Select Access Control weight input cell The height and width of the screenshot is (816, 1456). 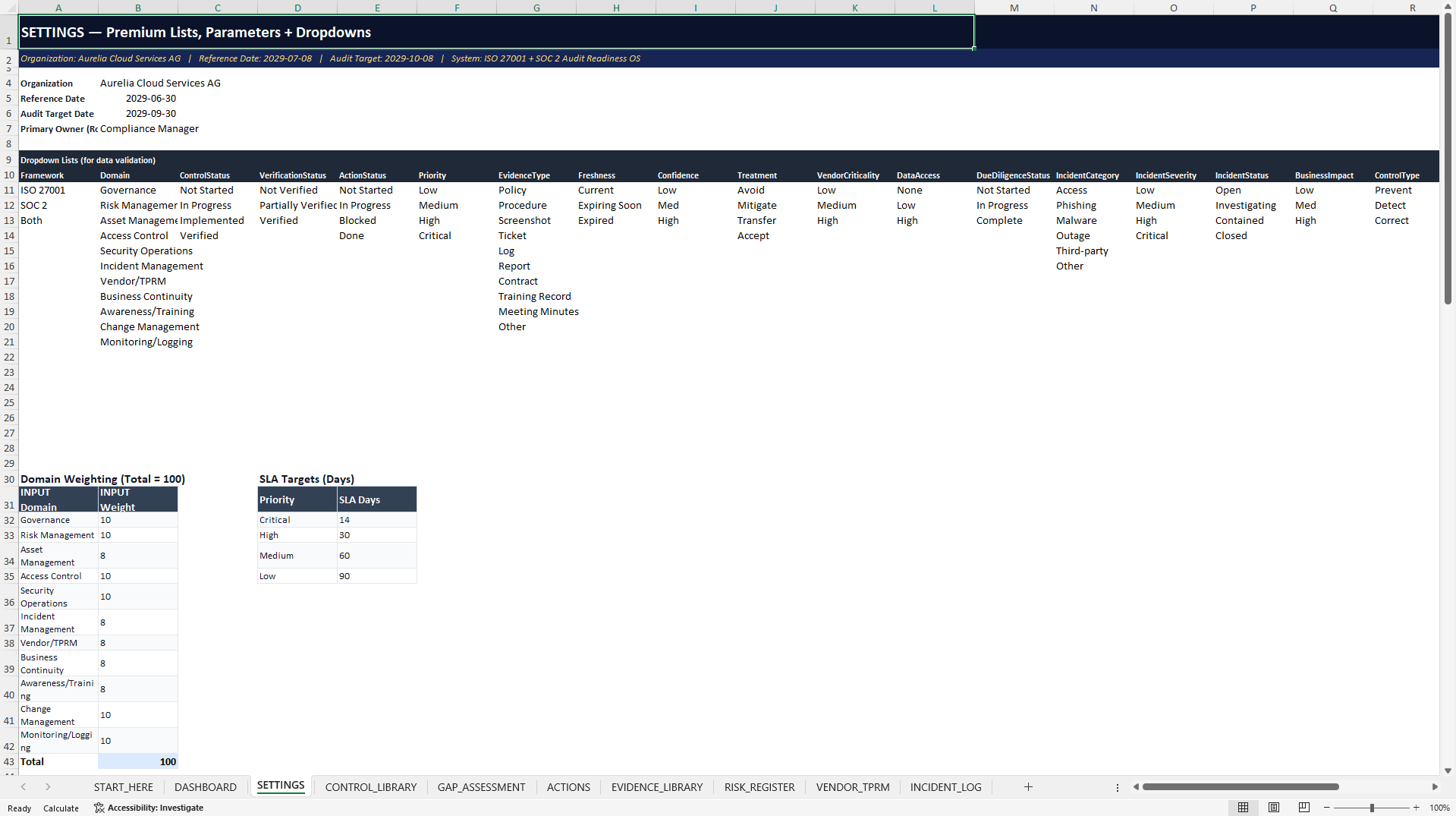click(x=138, y=576)
